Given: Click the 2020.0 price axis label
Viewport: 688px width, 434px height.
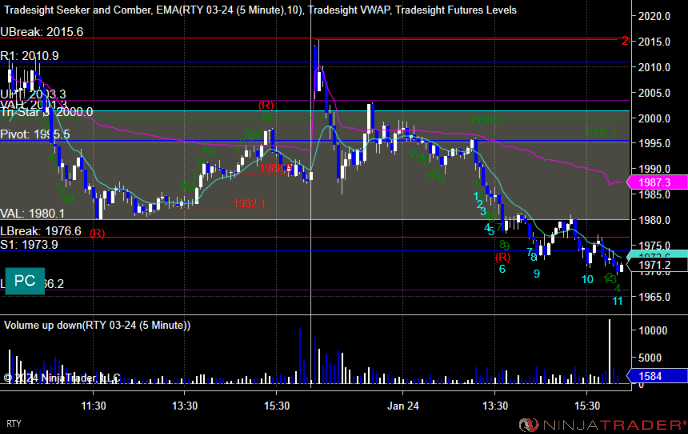Looking at the screenshot, I should [654, 16].
